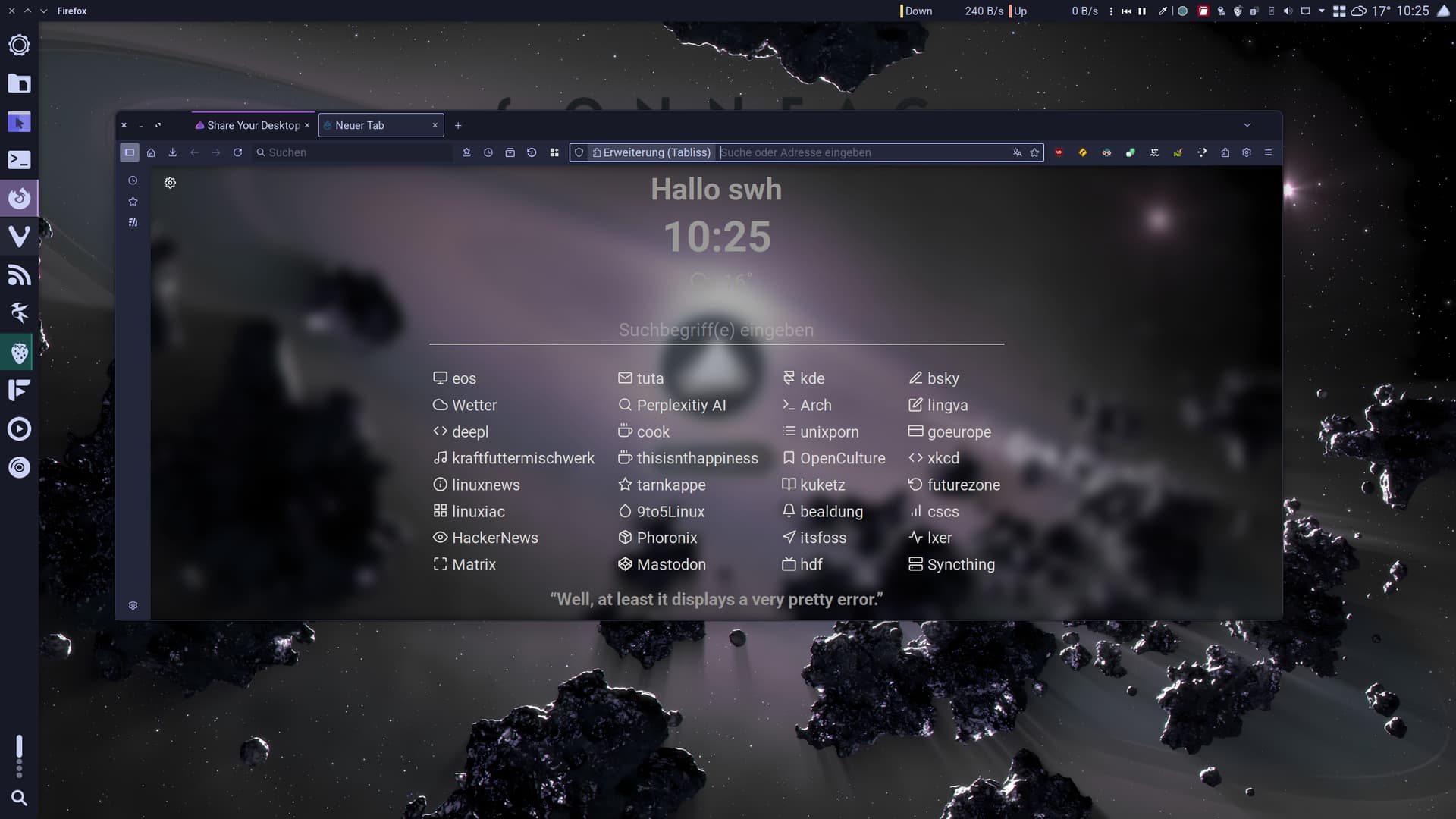Click the Erweiterung (Tabliss) identity label

pos(652,152)
